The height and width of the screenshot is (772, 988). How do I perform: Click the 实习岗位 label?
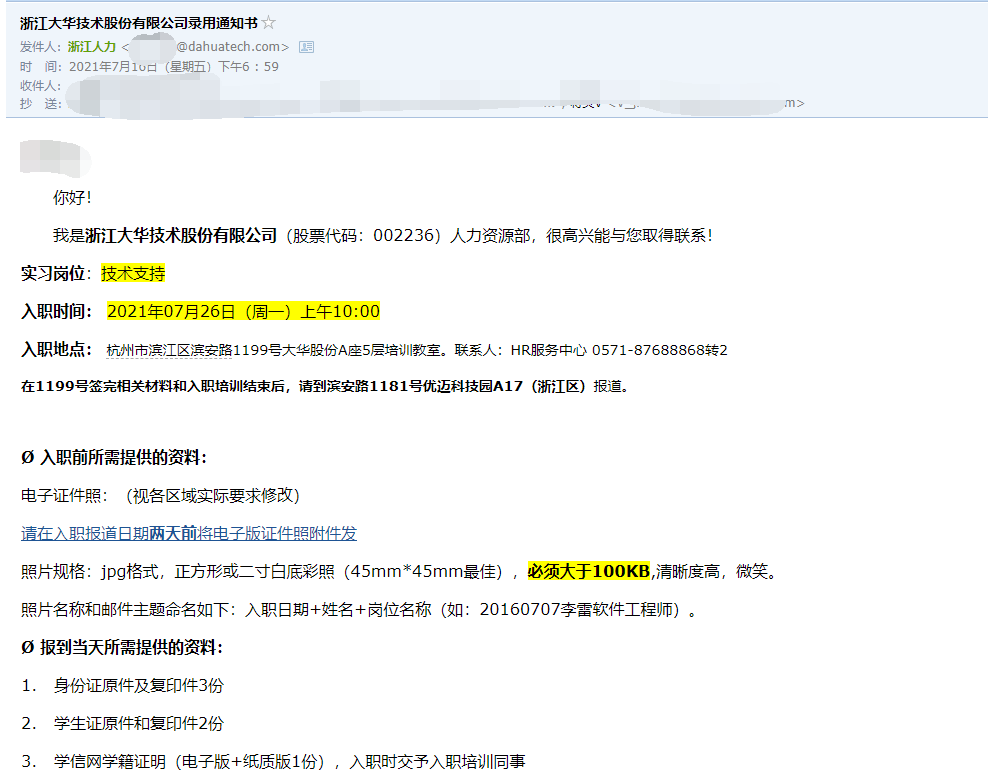tap(53, 274)
